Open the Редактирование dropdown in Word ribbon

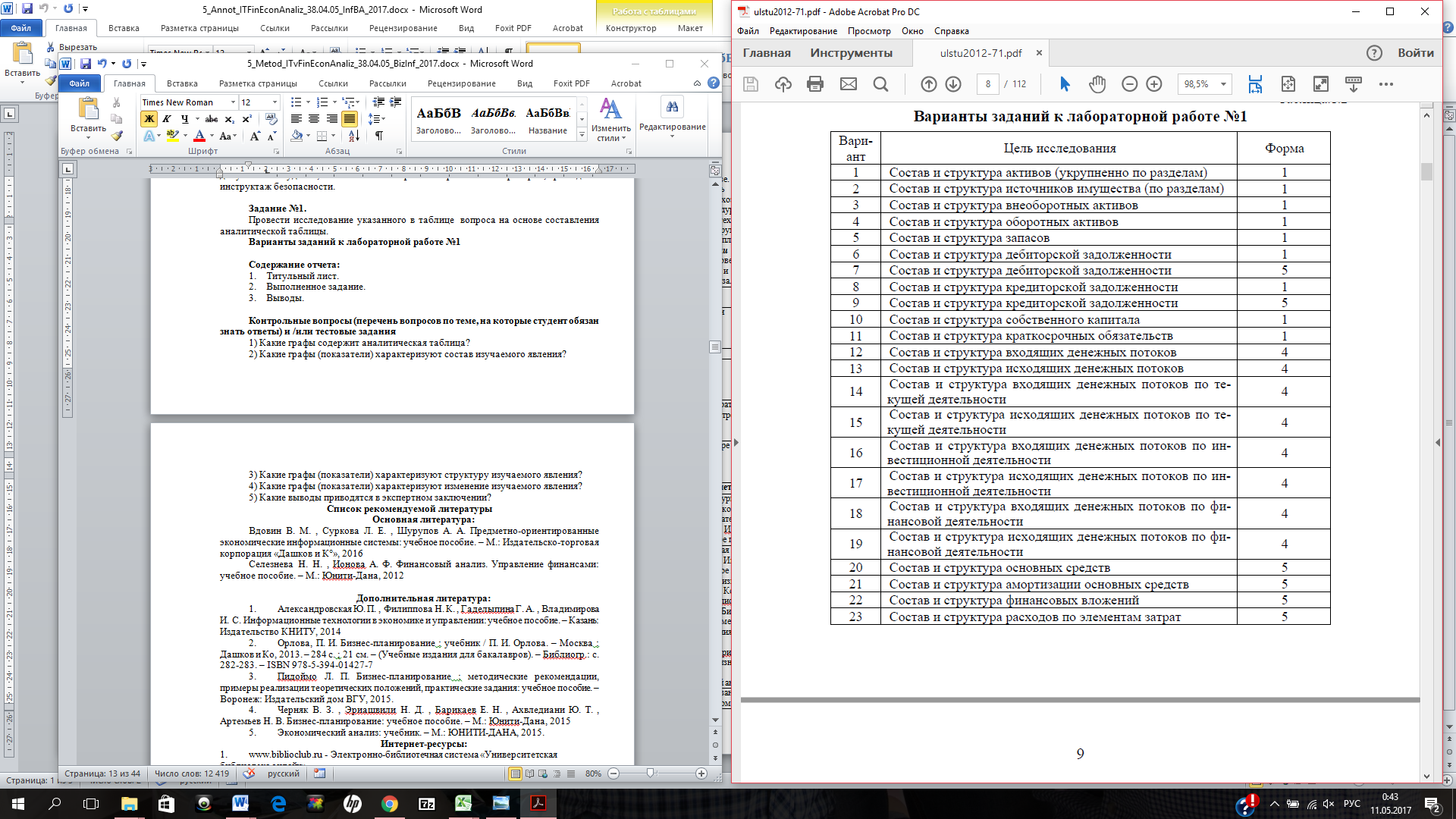(672, 118)
